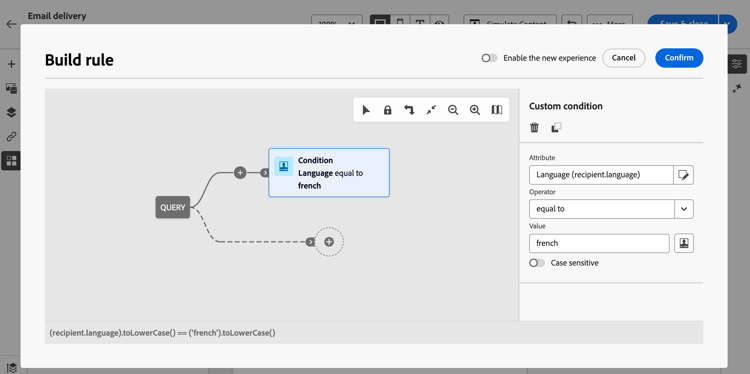Open the Operator dropdown arrow
The width and height of the screenshot is (750, 374).
click(x=684, y=209)
